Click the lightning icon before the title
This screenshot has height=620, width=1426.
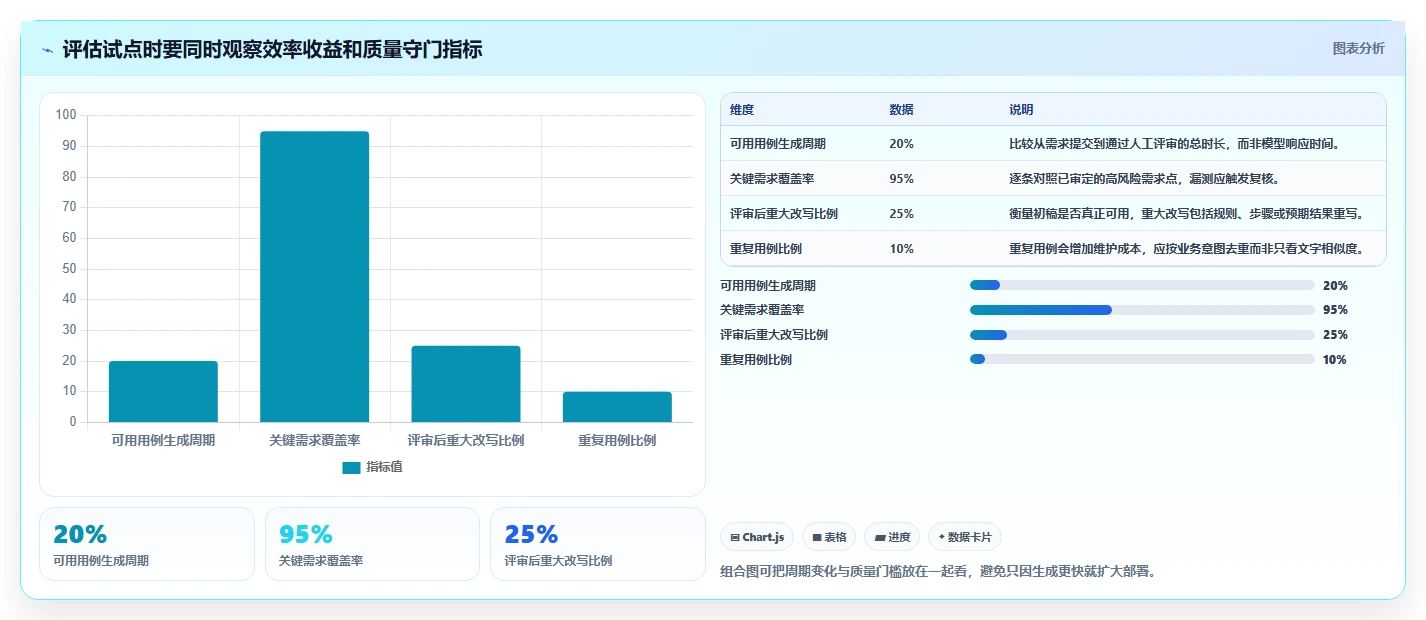pyautogui.click(x=48, y=50)
